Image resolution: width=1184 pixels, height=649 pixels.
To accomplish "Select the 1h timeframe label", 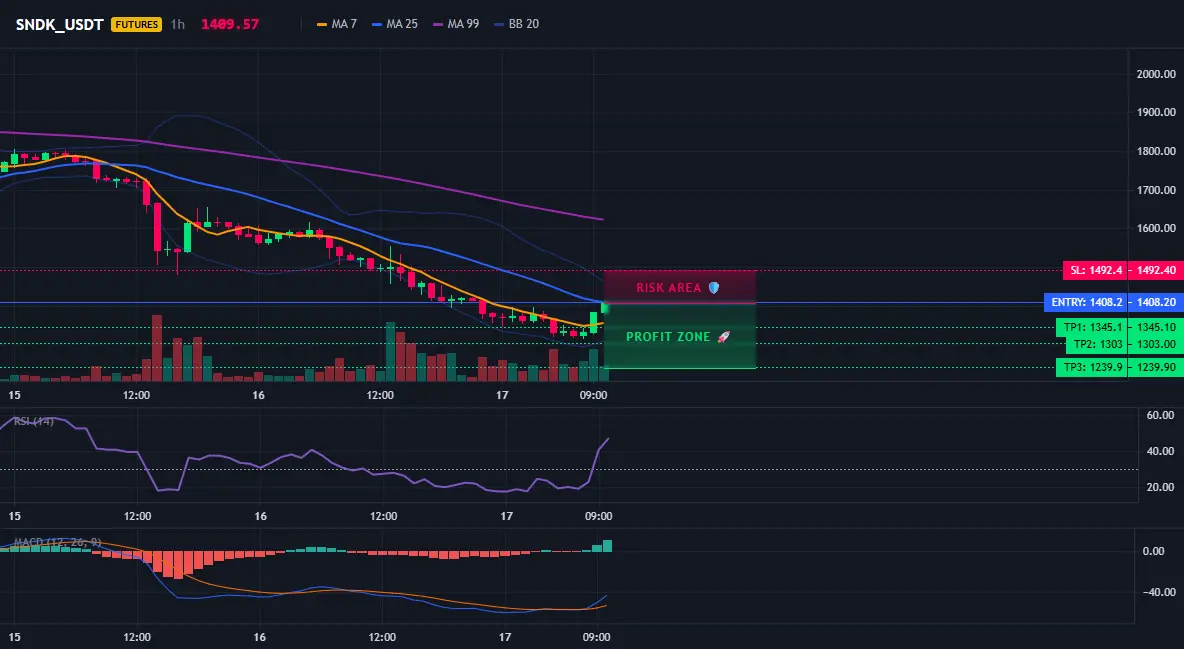I will tap(177, 24).
